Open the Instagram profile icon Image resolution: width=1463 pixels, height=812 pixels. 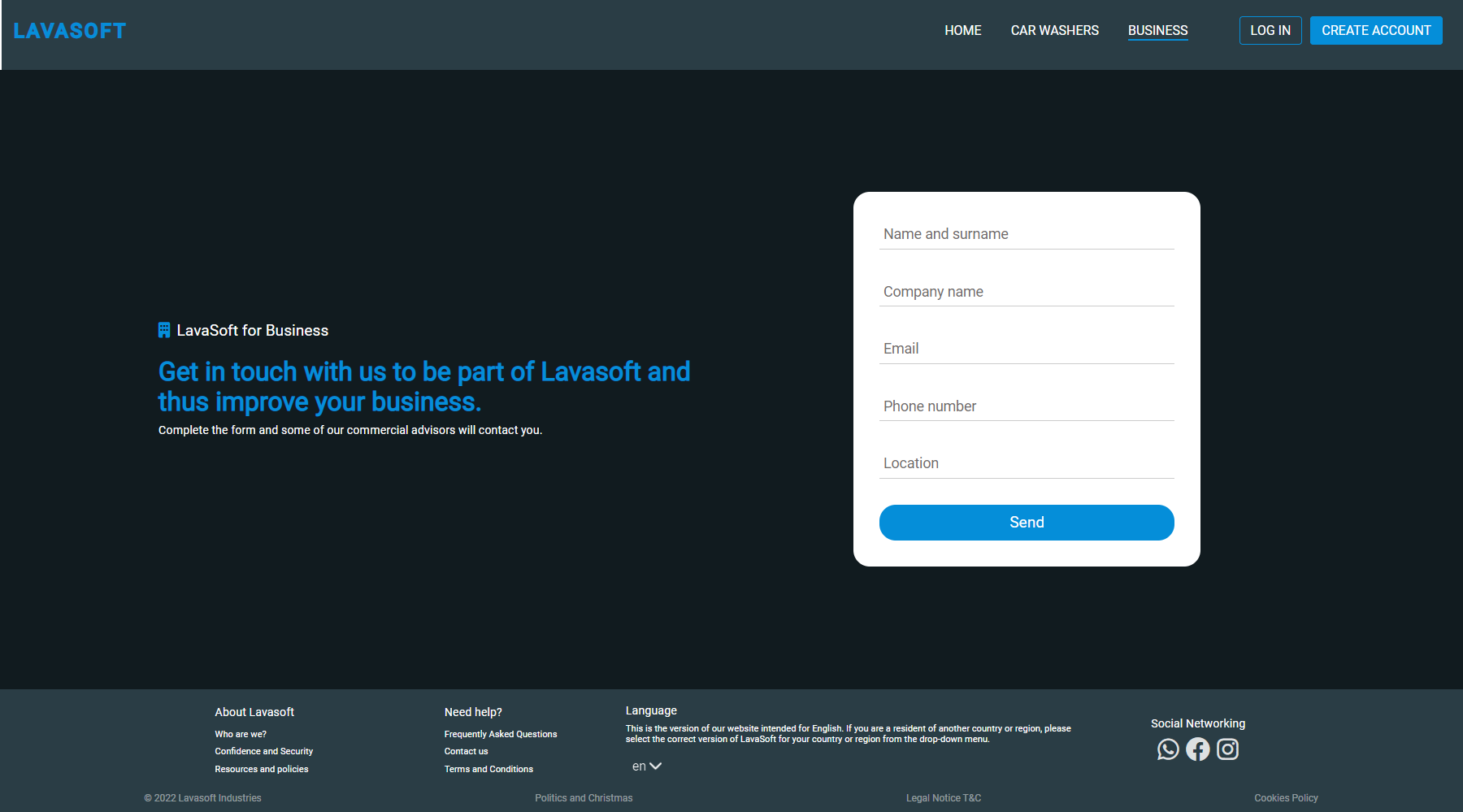click(x=1228, y=749)
